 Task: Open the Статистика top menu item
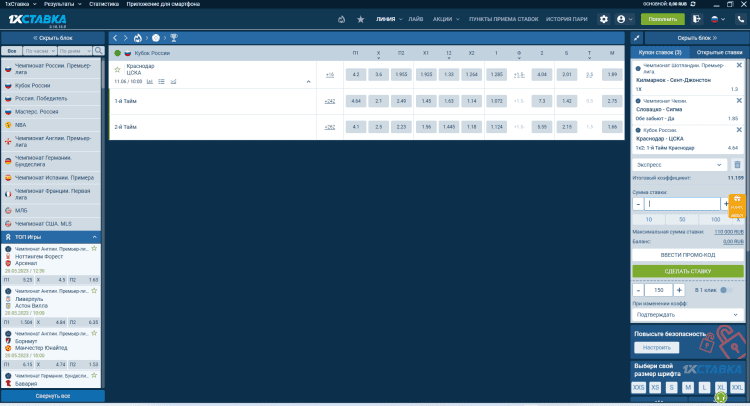[104, 4]
